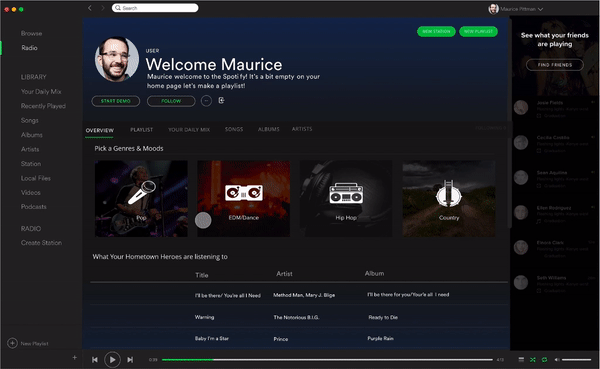Open Josie Fields friend avatar
This screenshot has width=600, height=369.
coord(521,108)
